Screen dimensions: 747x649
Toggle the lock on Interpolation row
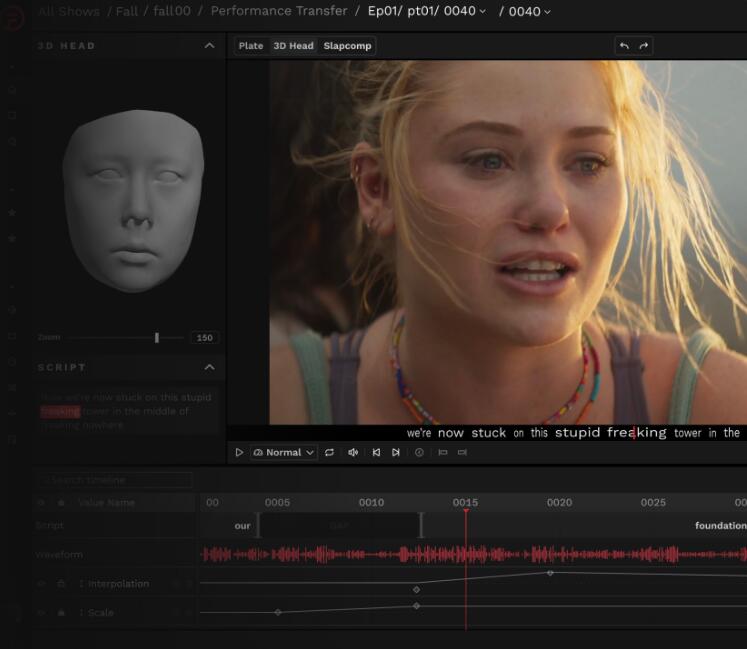(x=61, y=584)
